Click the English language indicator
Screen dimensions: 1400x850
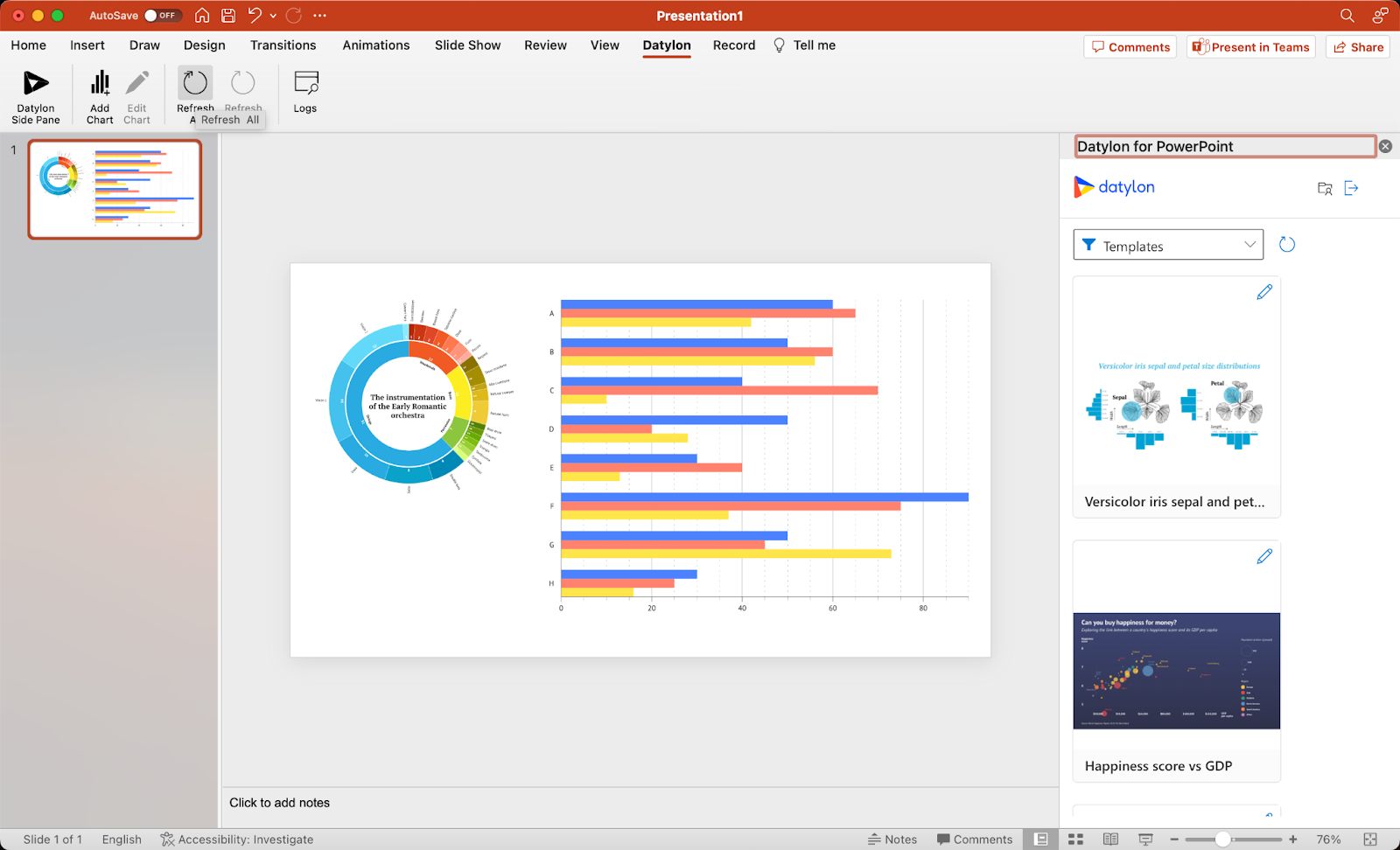coord(122,840)
